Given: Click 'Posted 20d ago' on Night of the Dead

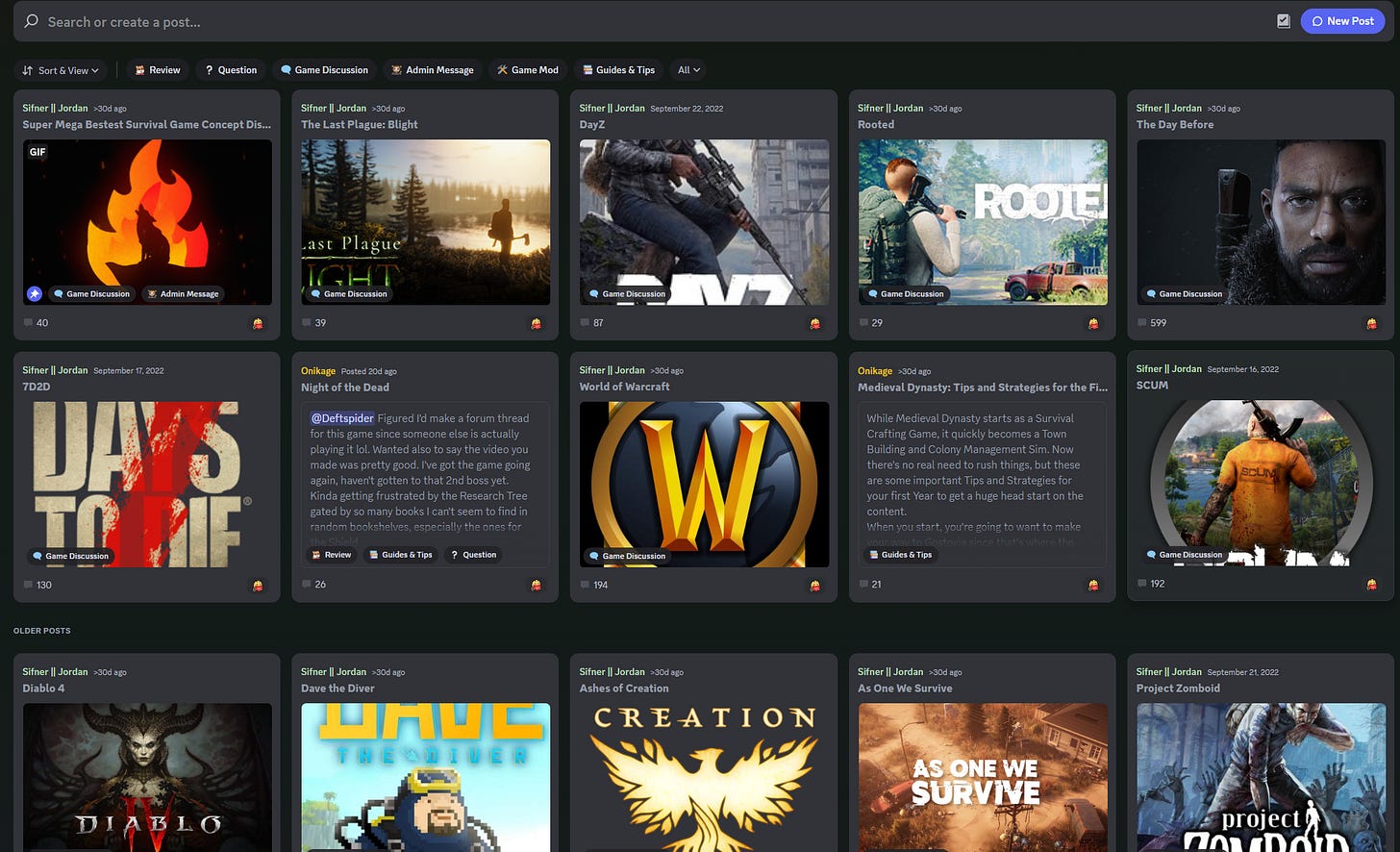Looking at the screenshot, I should coord(368,371).
